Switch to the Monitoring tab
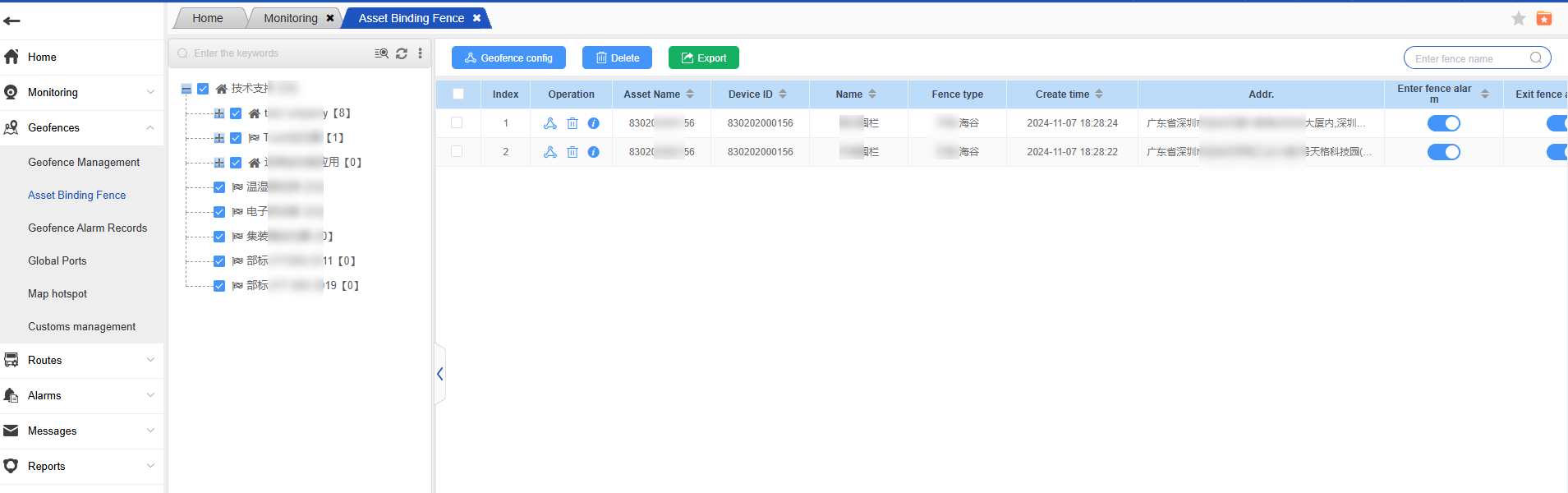 (290, 18)
